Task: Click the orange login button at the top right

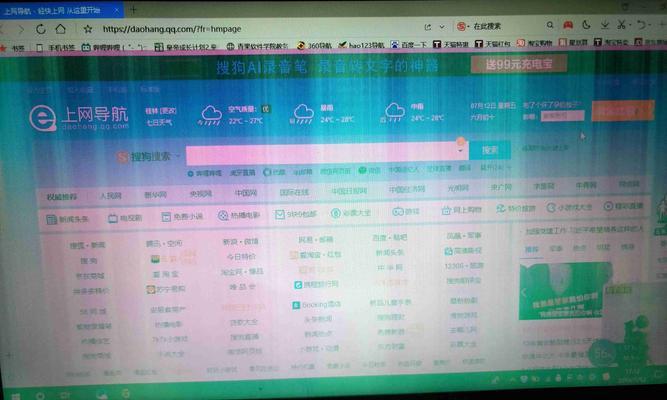Action: point(623,111)
